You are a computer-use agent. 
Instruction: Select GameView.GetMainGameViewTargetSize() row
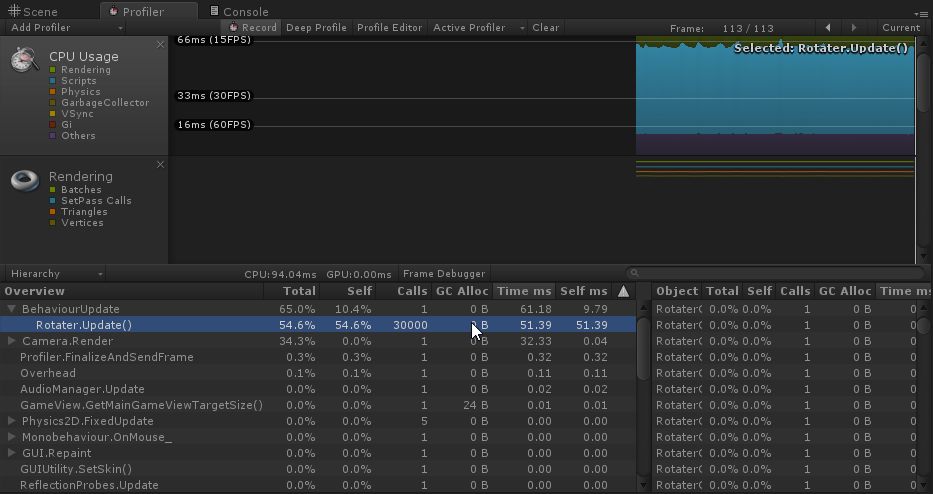tap(318, 405)
